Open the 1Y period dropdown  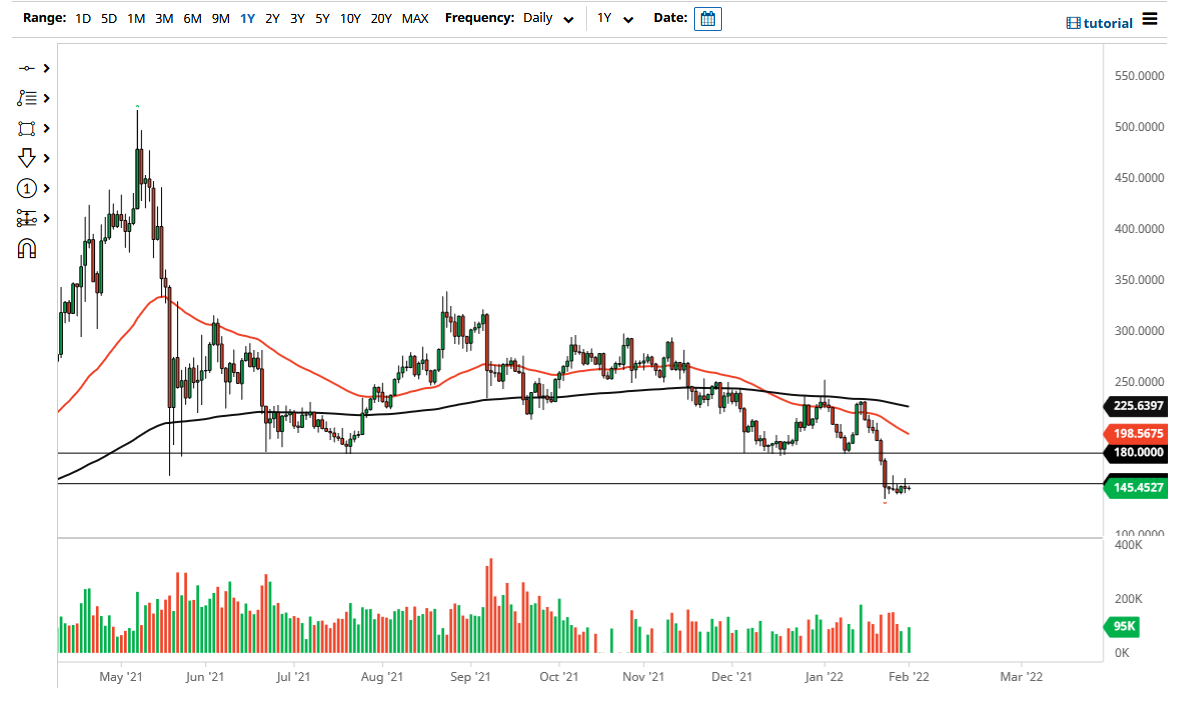(615, 18)
